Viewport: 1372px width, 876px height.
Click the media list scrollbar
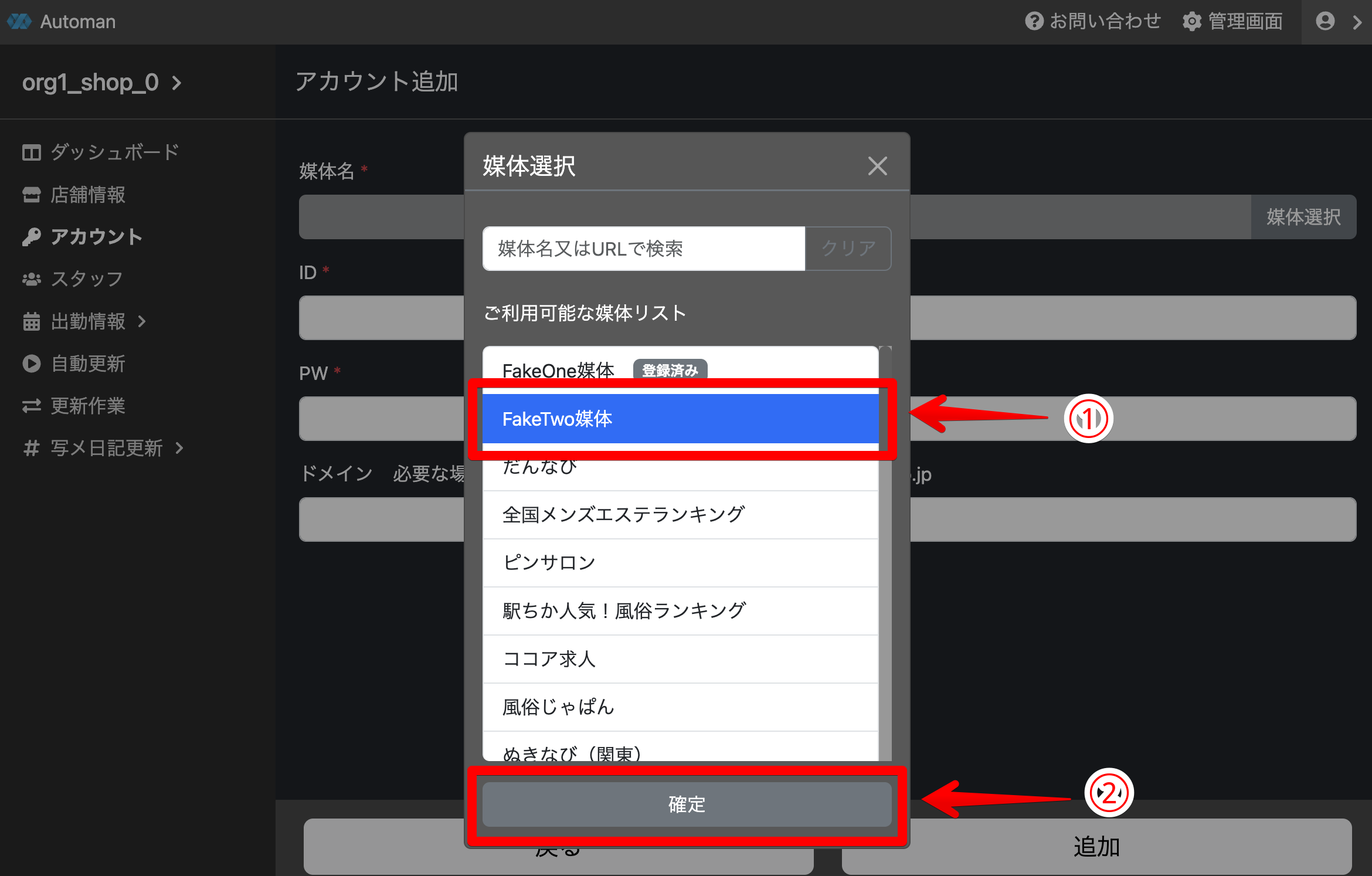coord(885,551)
